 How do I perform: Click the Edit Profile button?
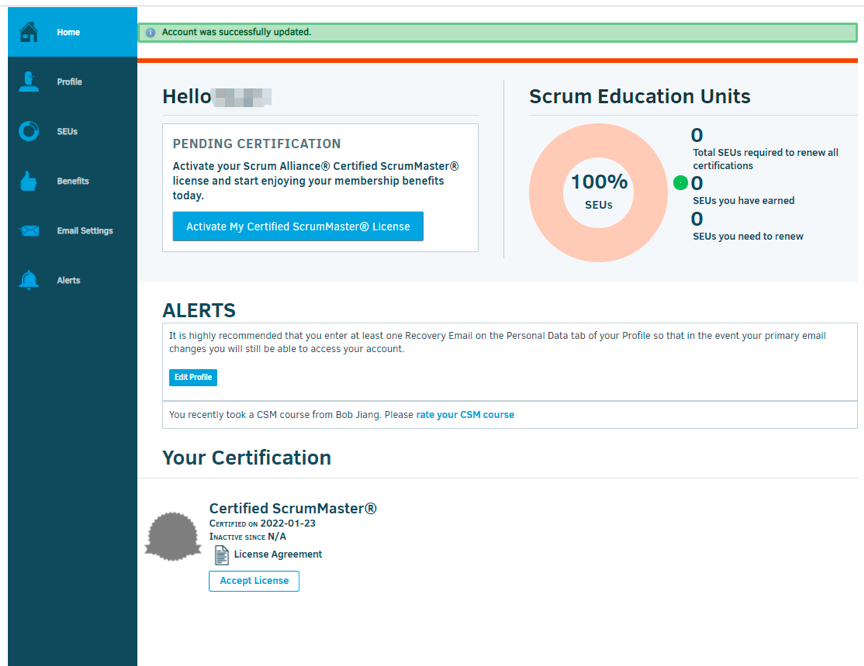tap(193, 377)
